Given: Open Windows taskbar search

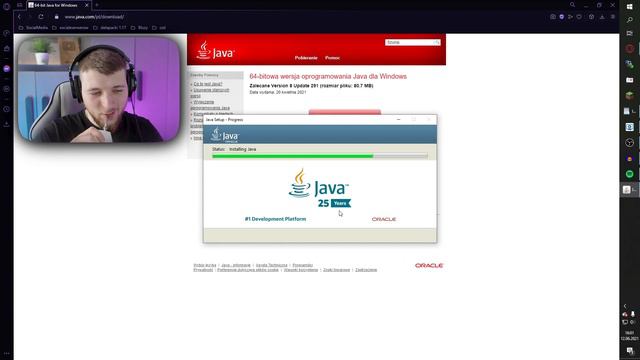Looking at the screenshot, I should (629, 20).
